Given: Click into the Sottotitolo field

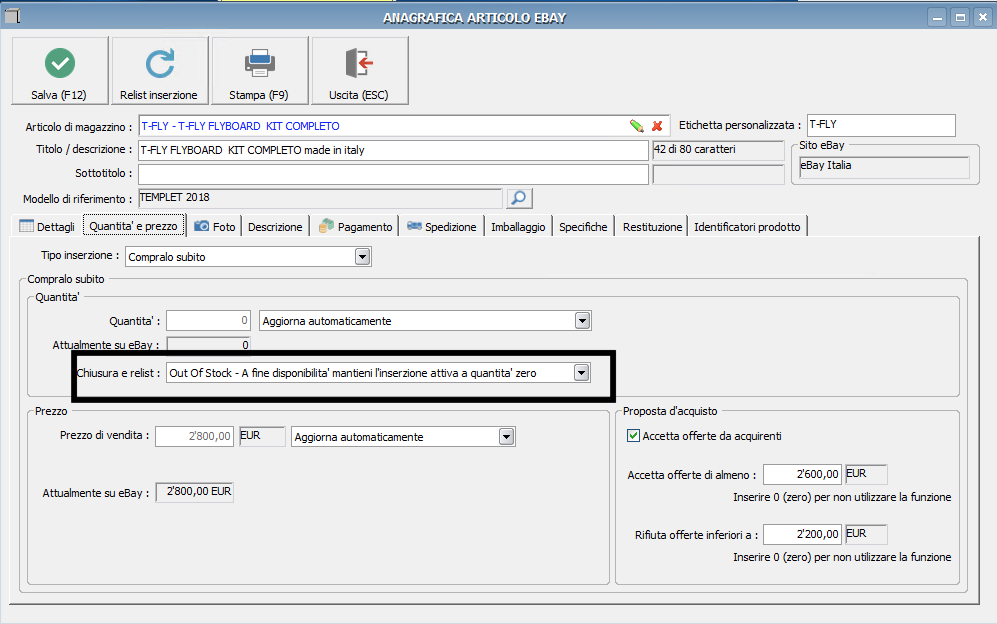Looking at the screenshot, I should tap(393, 174).
